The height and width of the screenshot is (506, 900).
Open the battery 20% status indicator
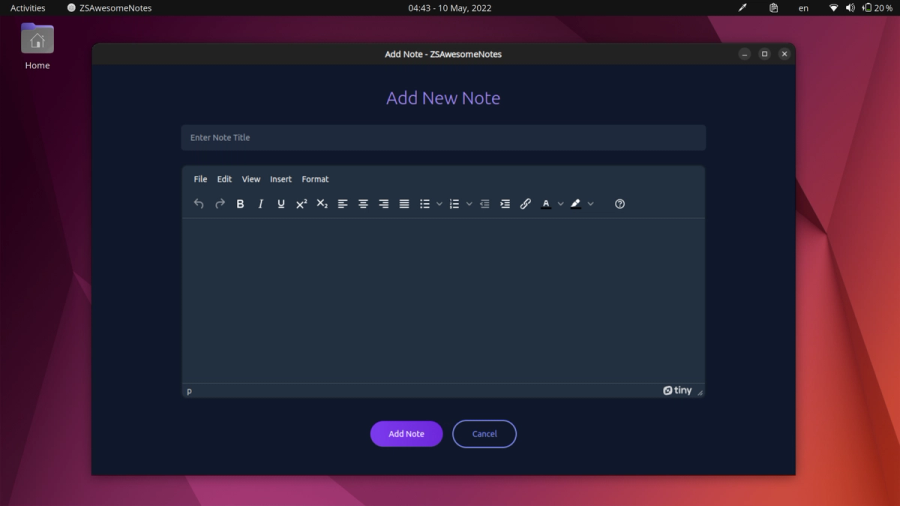877,8
